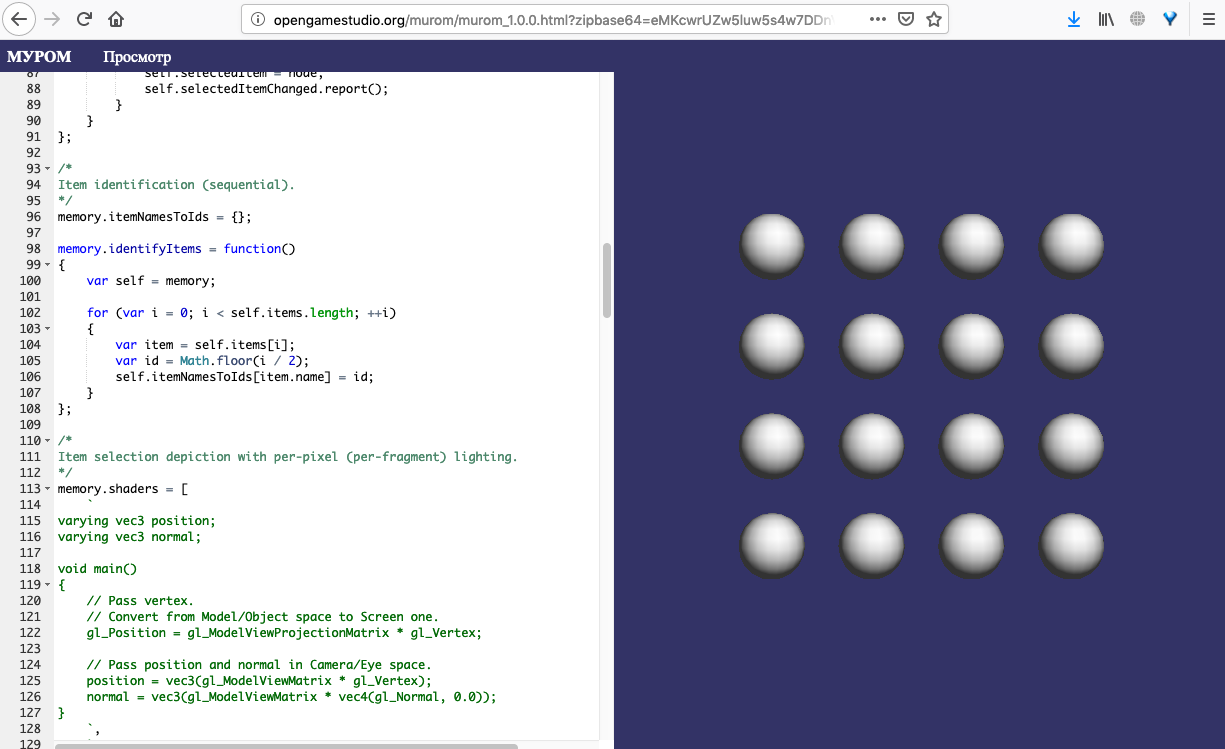
Task: Go to the browser home page
Action: pos(116,19)
